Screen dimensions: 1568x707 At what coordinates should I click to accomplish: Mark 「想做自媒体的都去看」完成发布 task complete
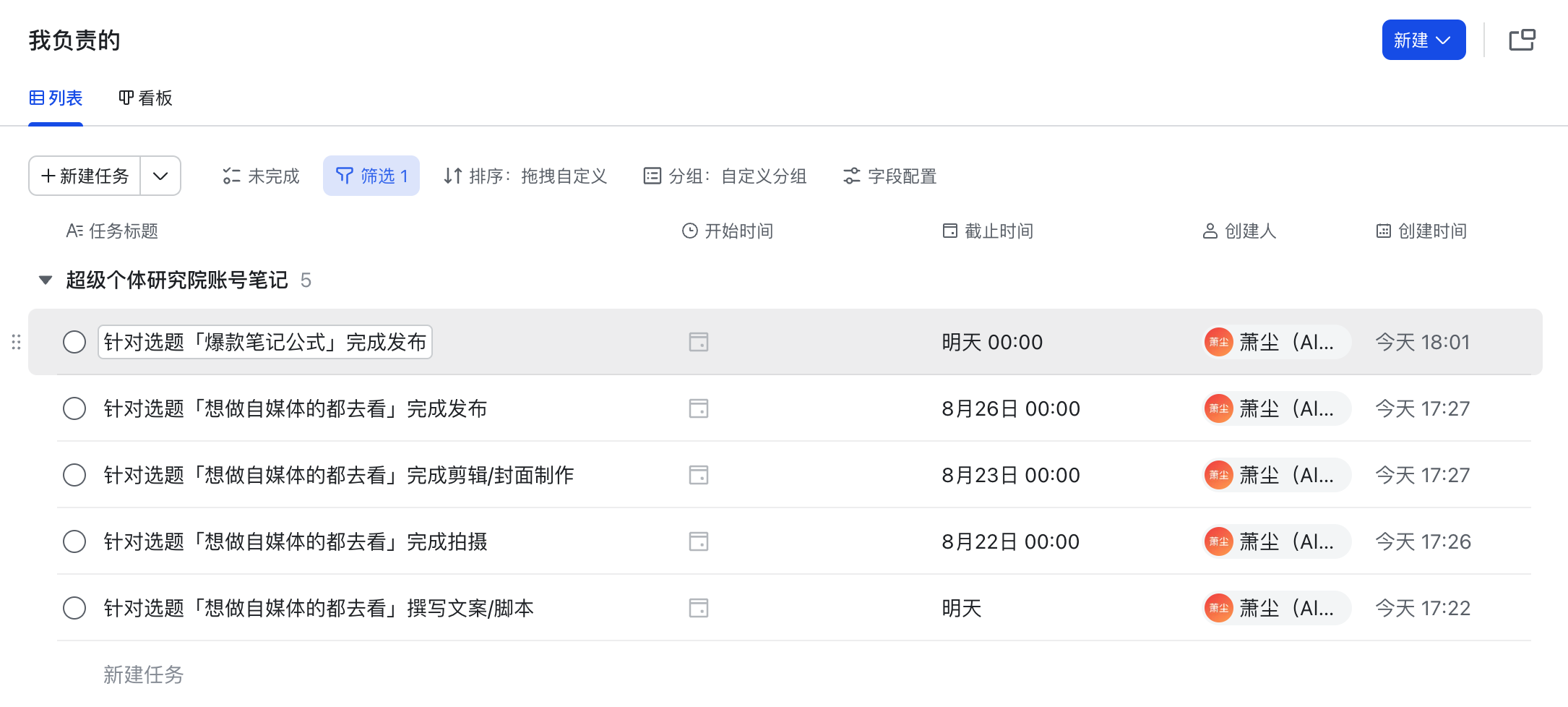74,408
